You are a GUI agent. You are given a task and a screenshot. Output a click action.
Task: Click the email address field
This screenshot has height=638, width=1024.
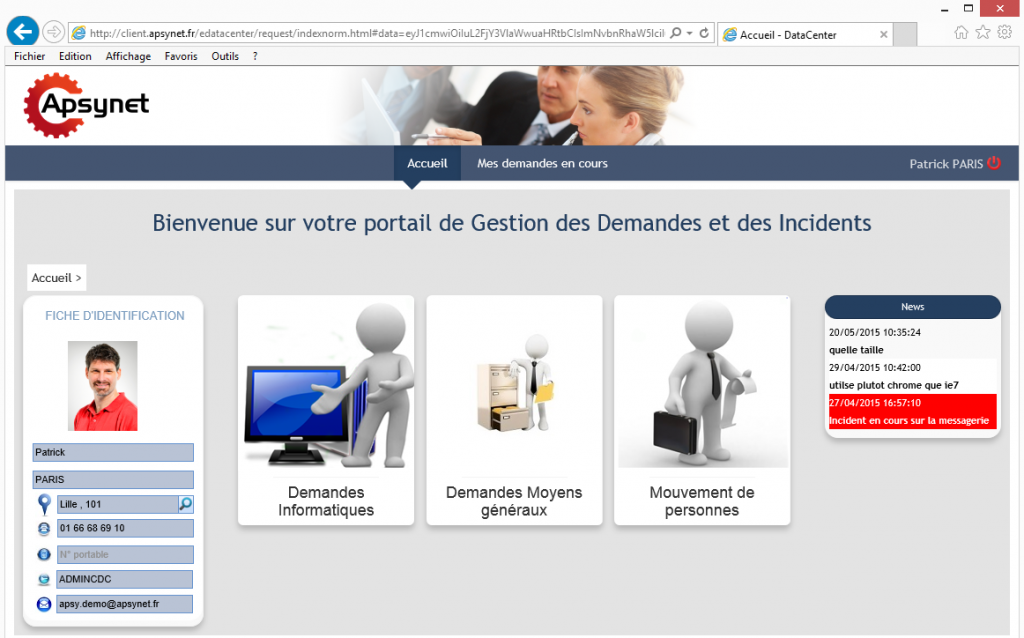click(x=124, y=604)
